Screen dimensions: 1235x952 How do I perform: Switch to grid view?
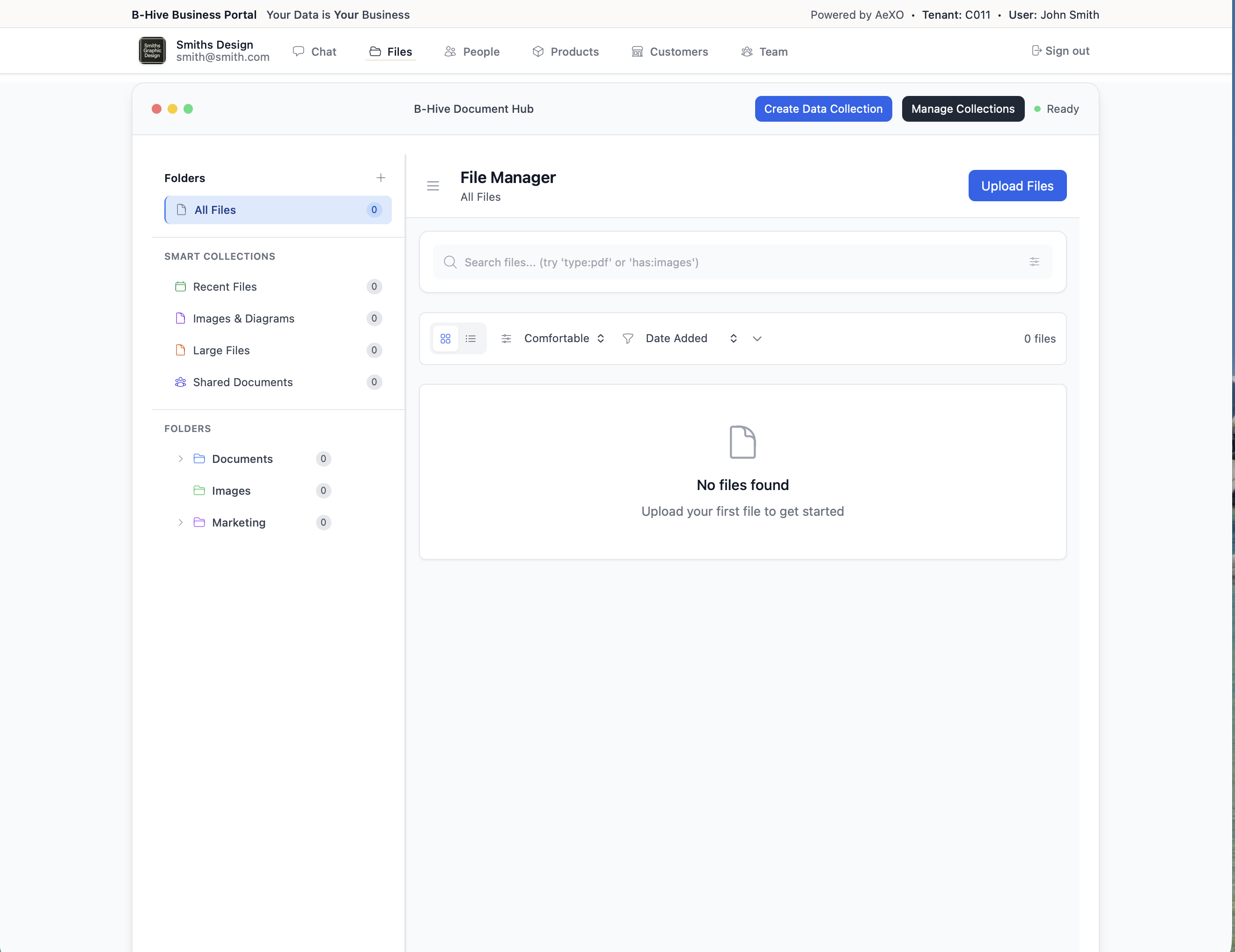(445, 338)
